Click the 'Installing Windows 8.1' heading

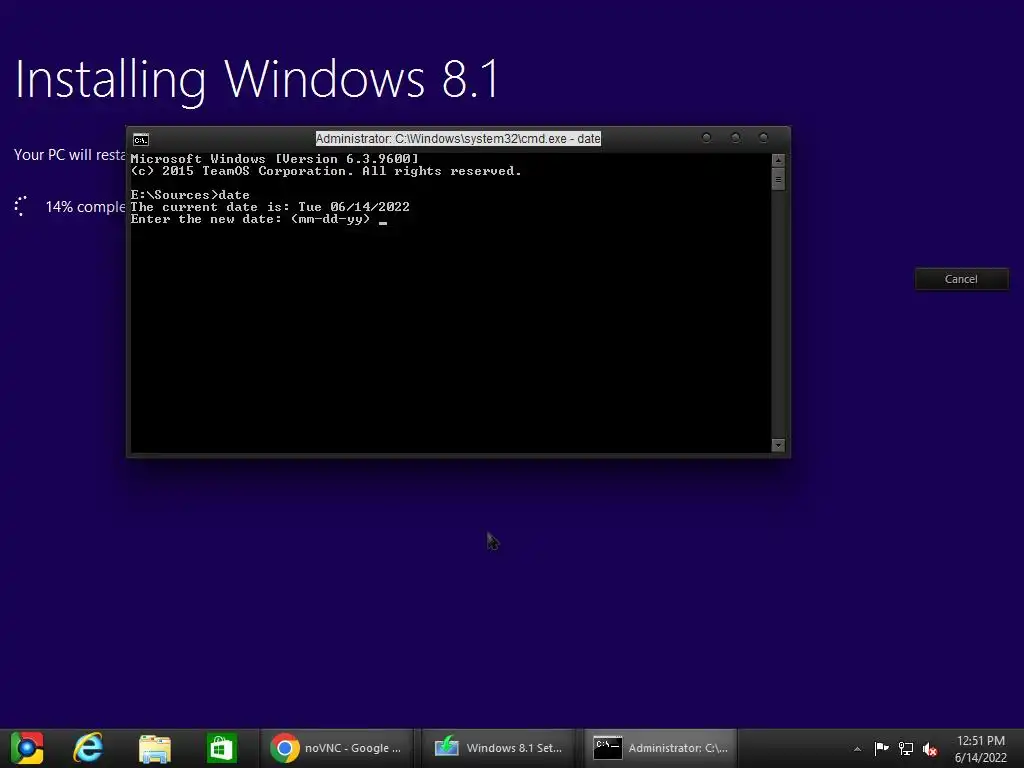[x=257, y=80]
